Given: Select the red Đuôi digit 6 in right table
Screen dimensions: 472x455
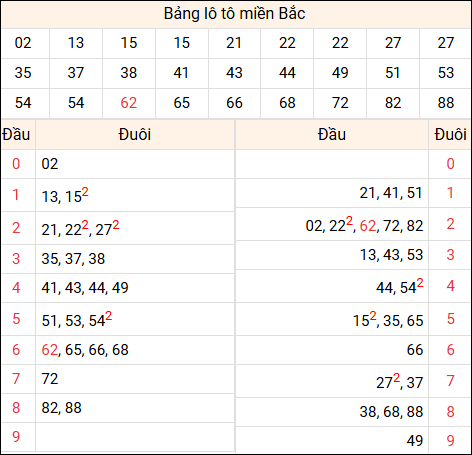Looking at the screenshot, I should tap(450, 350).
